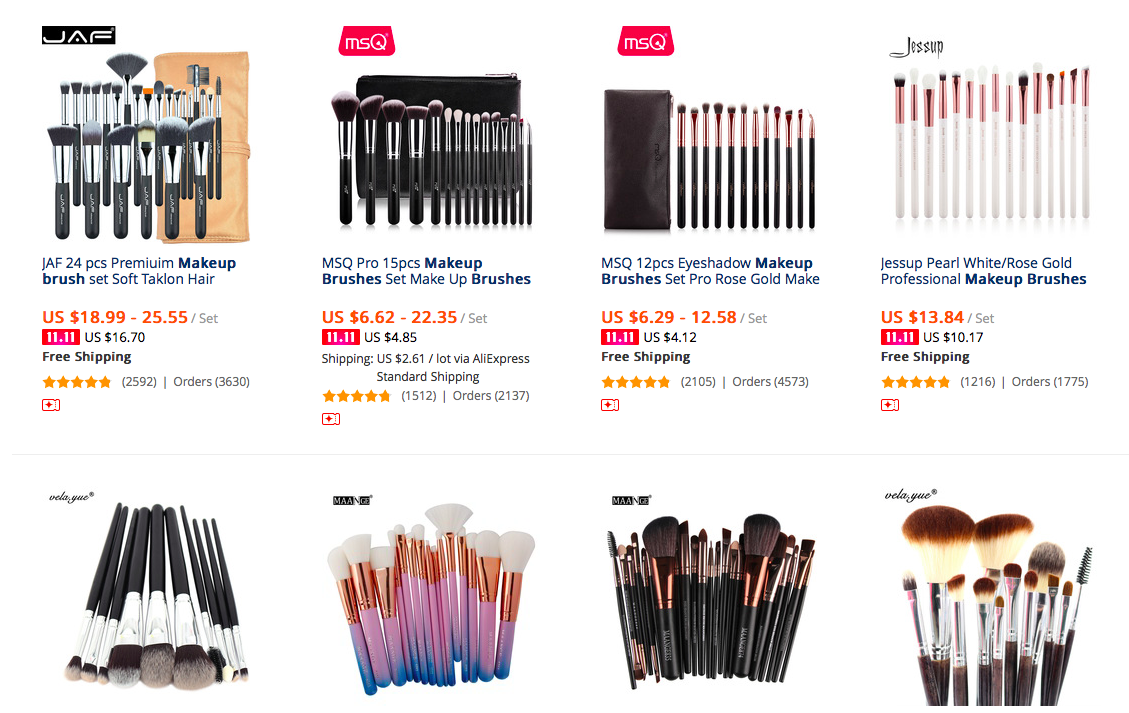
Task: Open the JAF 24 pcs Premium Makeup brush link
Action: click(x=139, y=271)
